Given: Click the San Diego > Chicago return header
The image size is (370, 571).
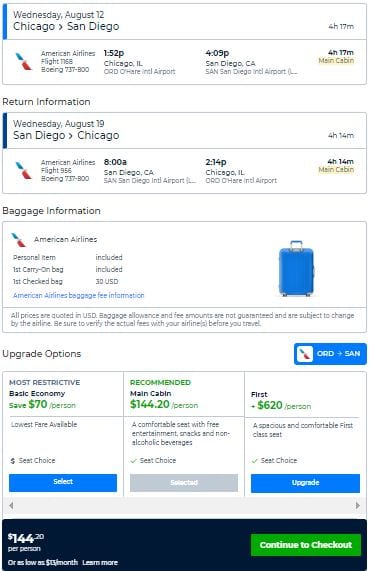Looking at the screenshot, I should [x=66, y=135].
